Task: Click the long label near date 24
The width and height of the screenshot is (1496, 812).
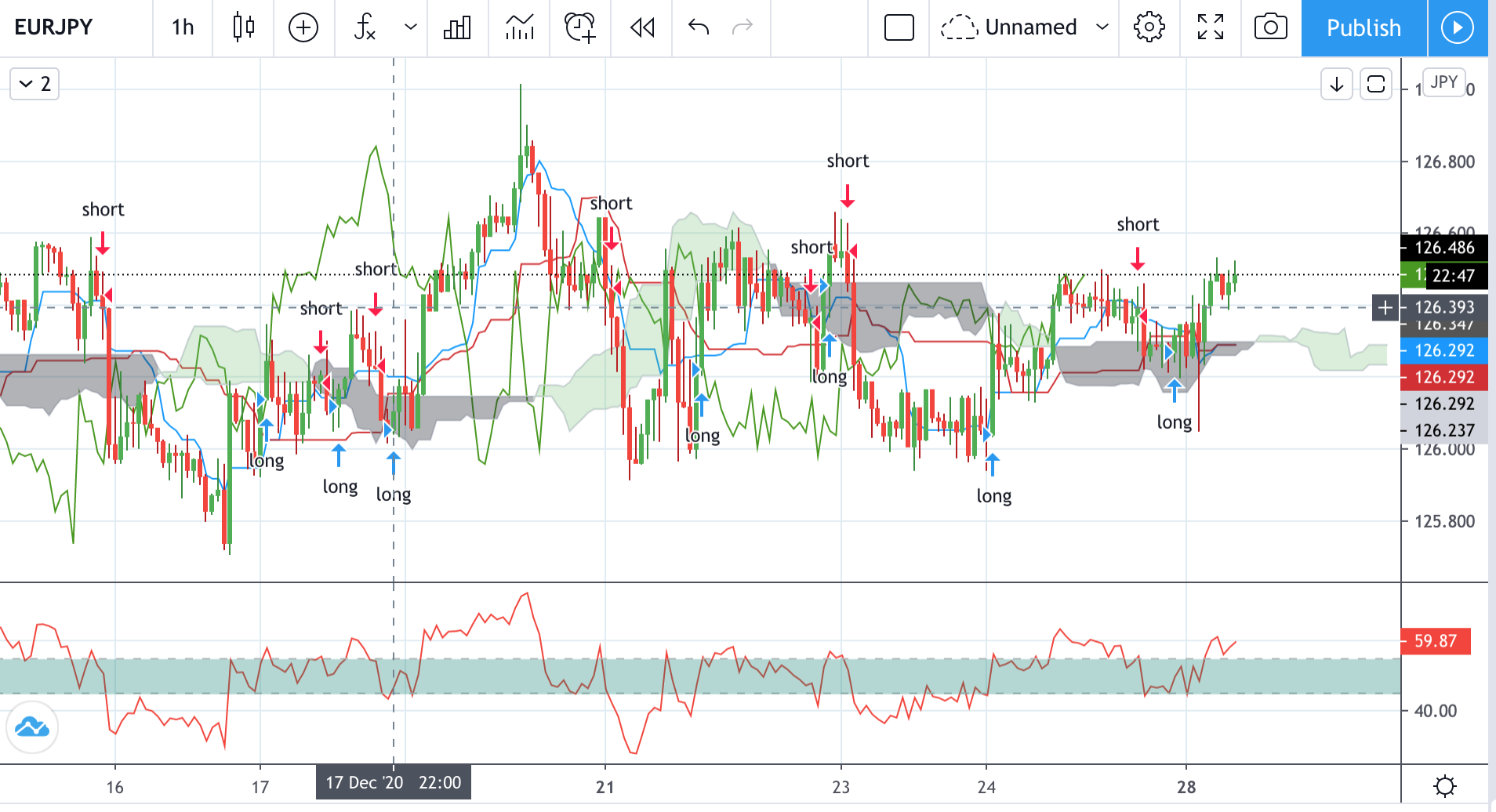Action: 993,496
